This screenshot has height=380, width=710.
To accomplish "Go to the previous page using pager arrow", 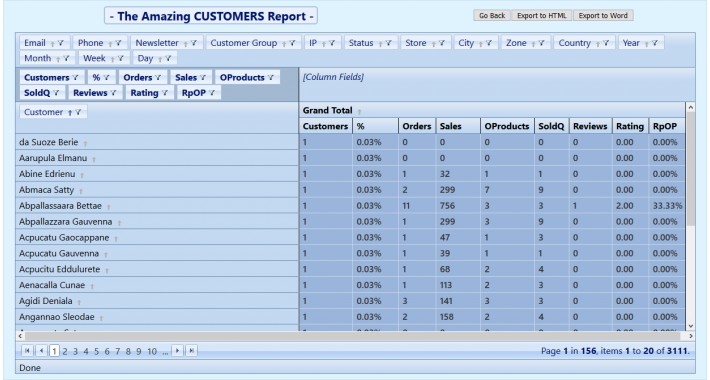I will 41,351.
